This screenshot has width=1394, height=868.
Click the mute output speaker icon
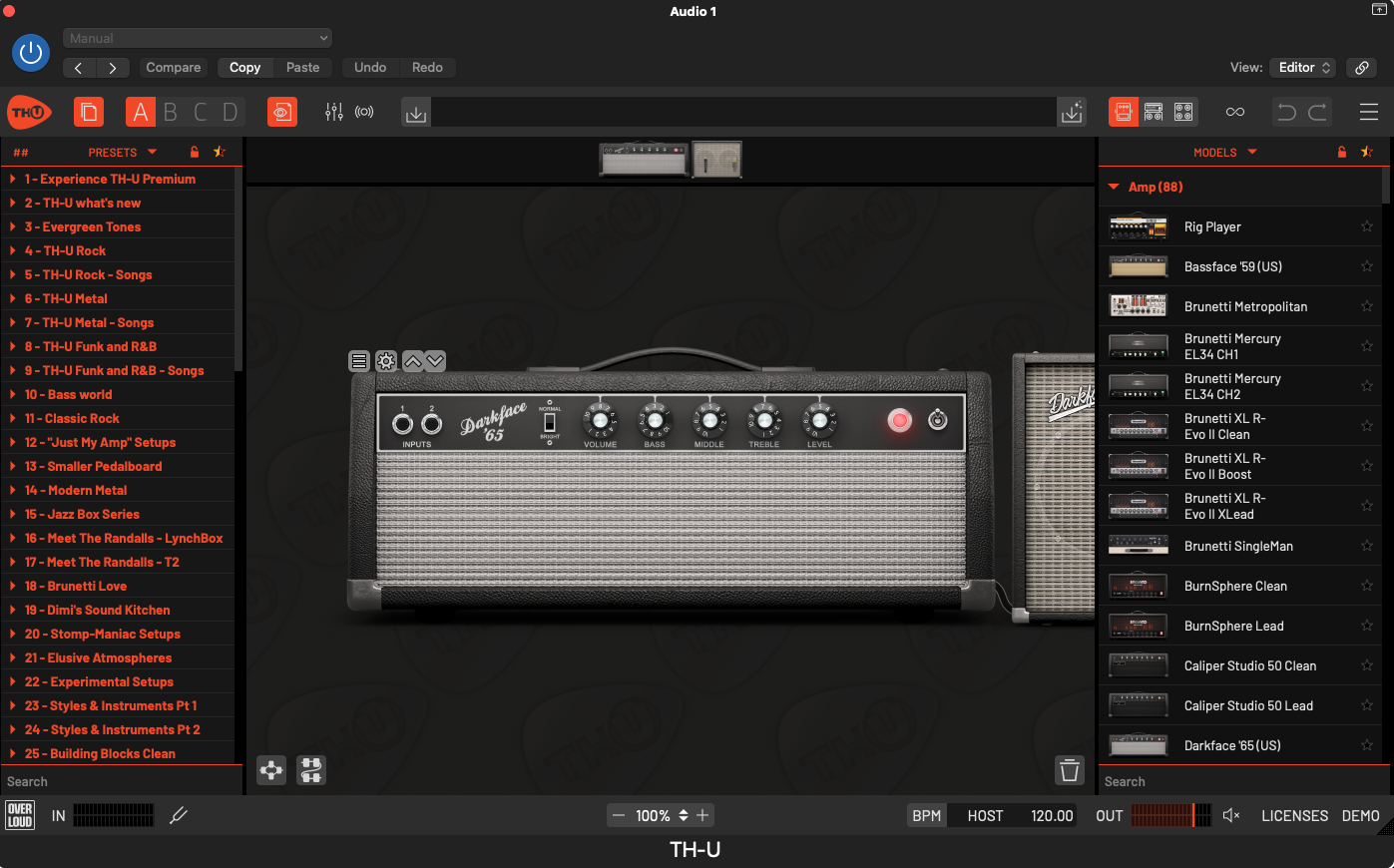click(1231, 815)
